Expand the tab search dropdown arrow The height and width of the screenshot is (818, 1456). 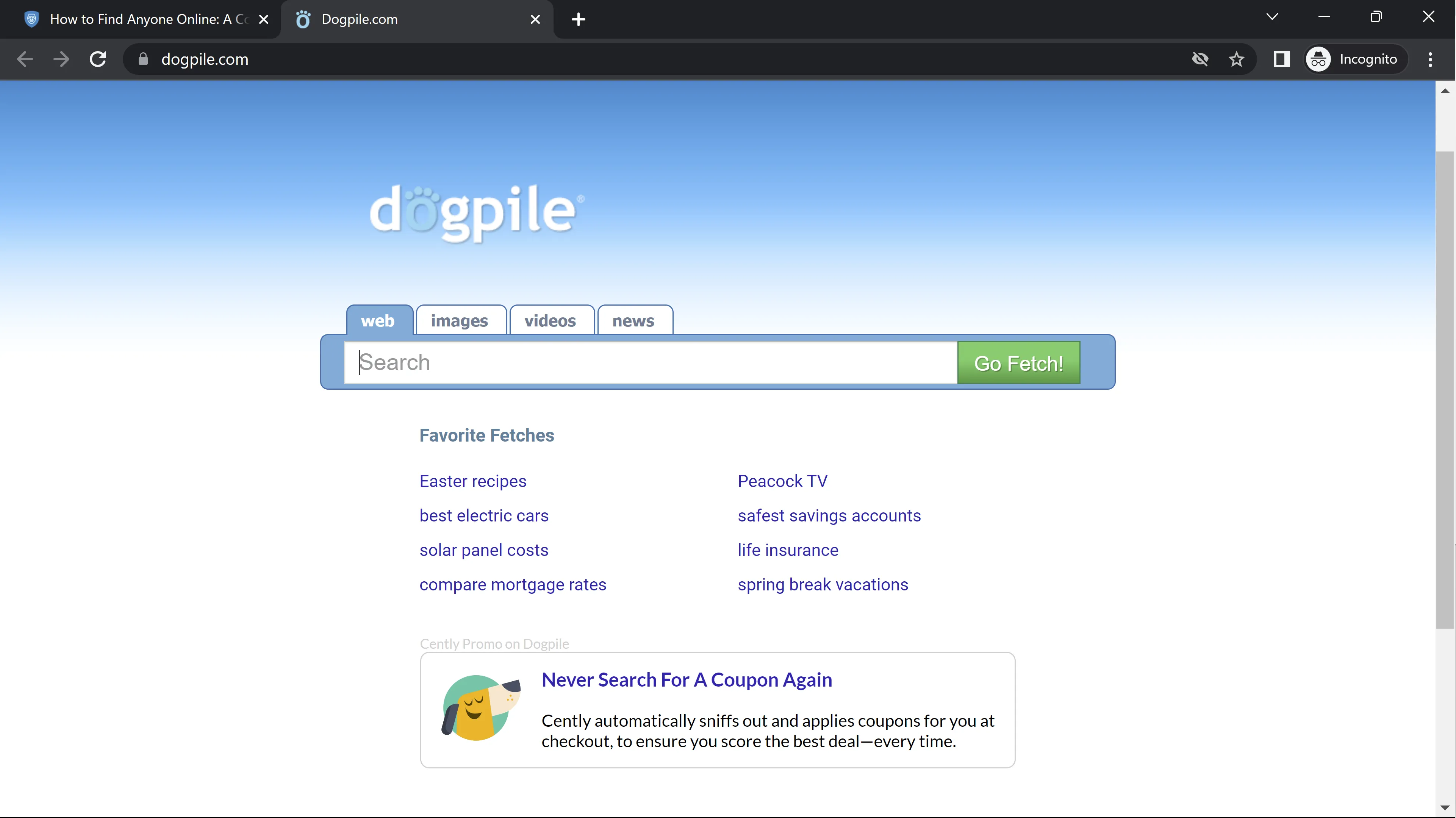coord(1272,17)
